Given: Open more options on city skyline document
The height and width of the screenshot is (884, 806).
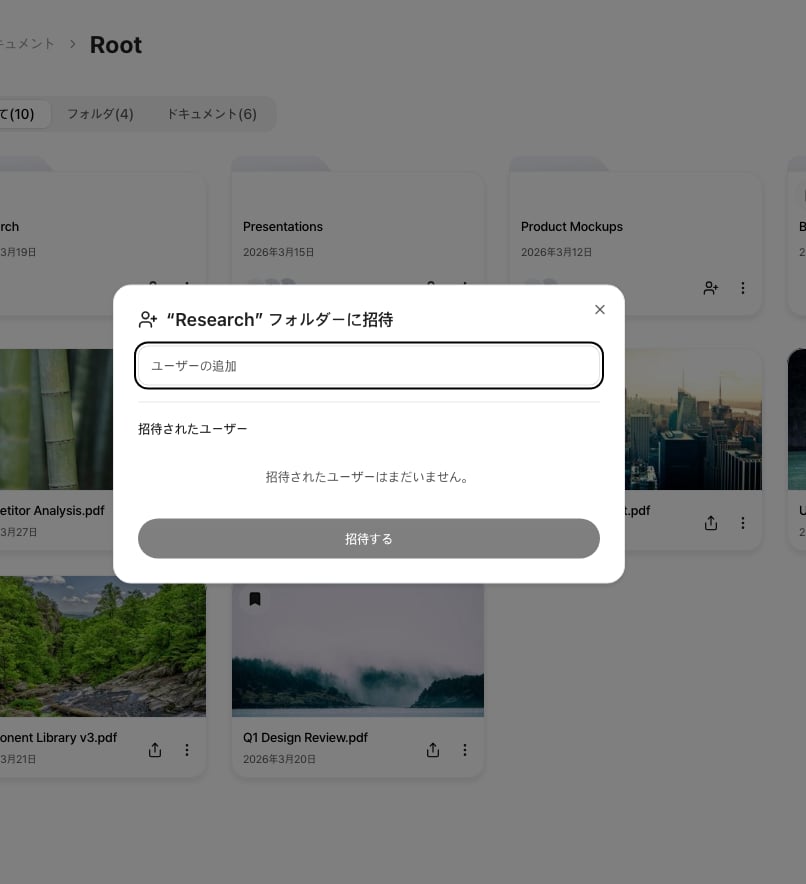Looking at the screenshot, I should point(743,523).
